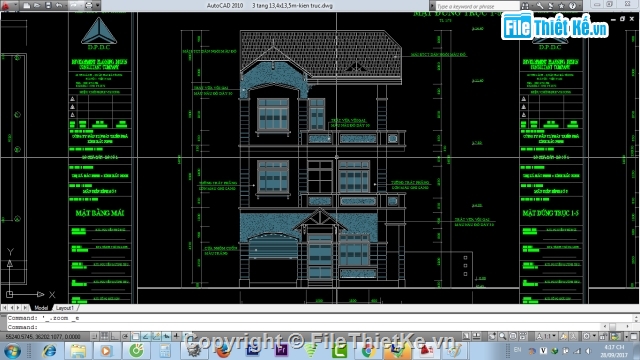
Task: Activate the Pan hand tool in status bar
Action: pyautogui.click(x=493, y=336)
